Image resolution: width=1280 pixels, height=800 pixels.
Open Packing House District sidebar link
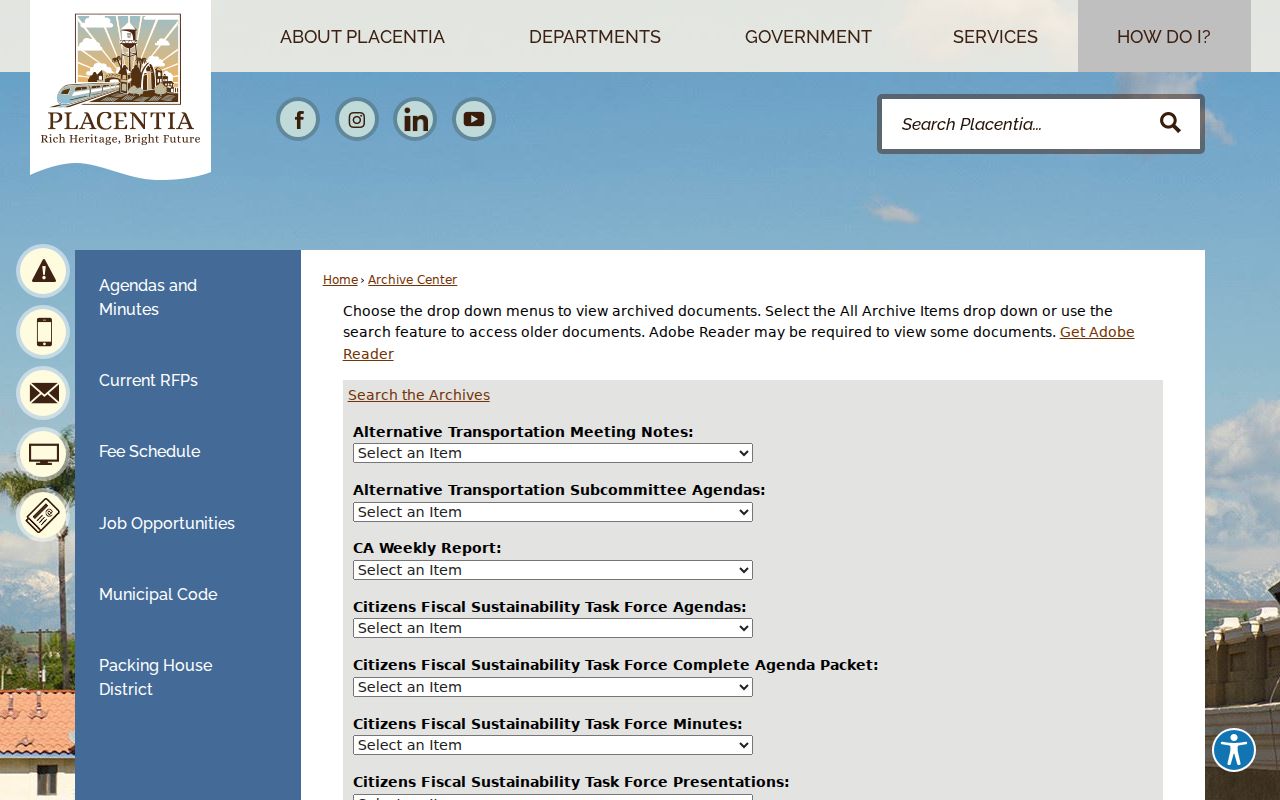[155, 677]
